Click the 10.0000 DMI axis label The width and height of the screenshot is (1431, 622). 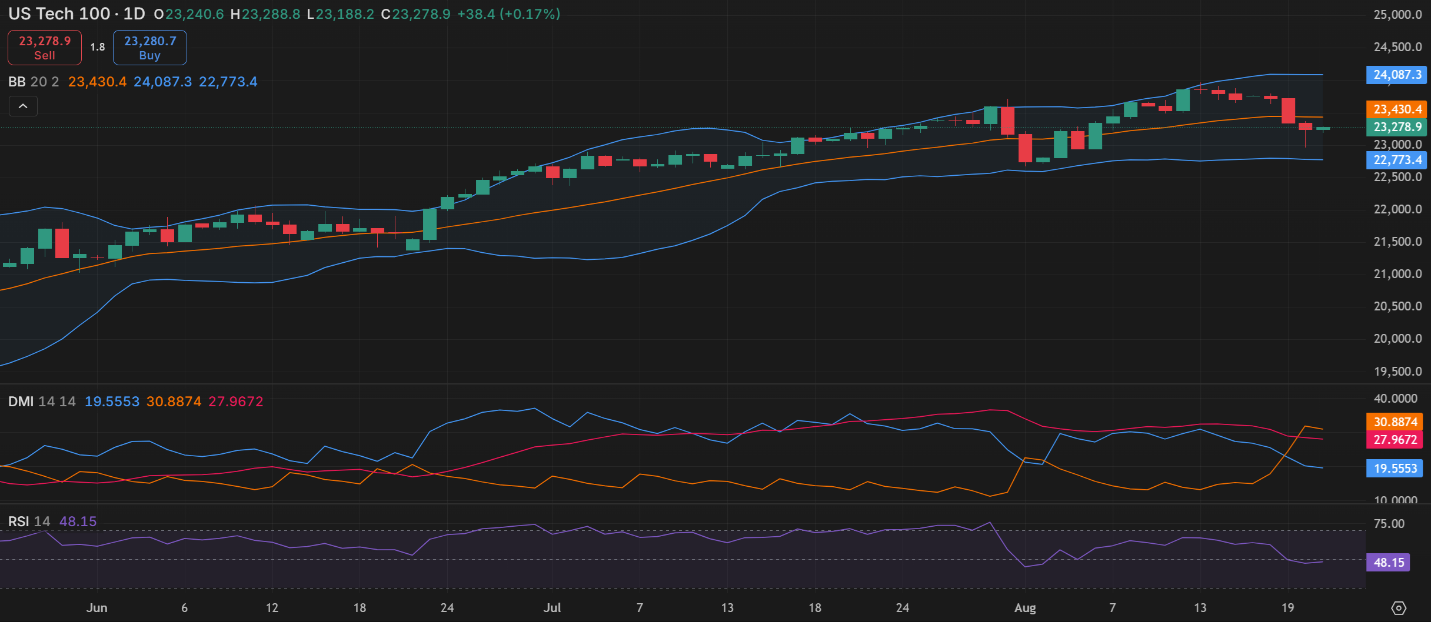[x=1398, y=500]
